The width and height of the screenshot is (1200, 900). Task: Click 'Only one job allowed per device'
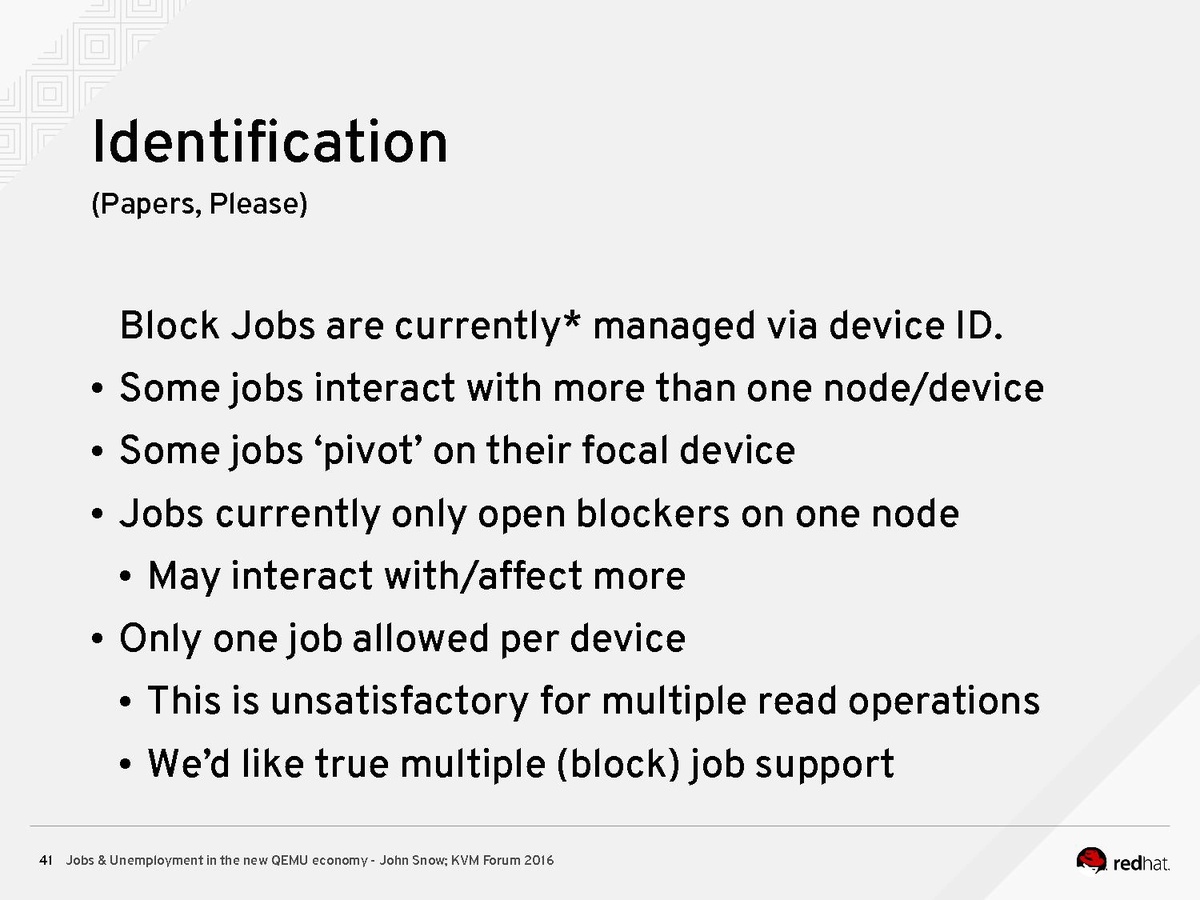tap(402, 639)
